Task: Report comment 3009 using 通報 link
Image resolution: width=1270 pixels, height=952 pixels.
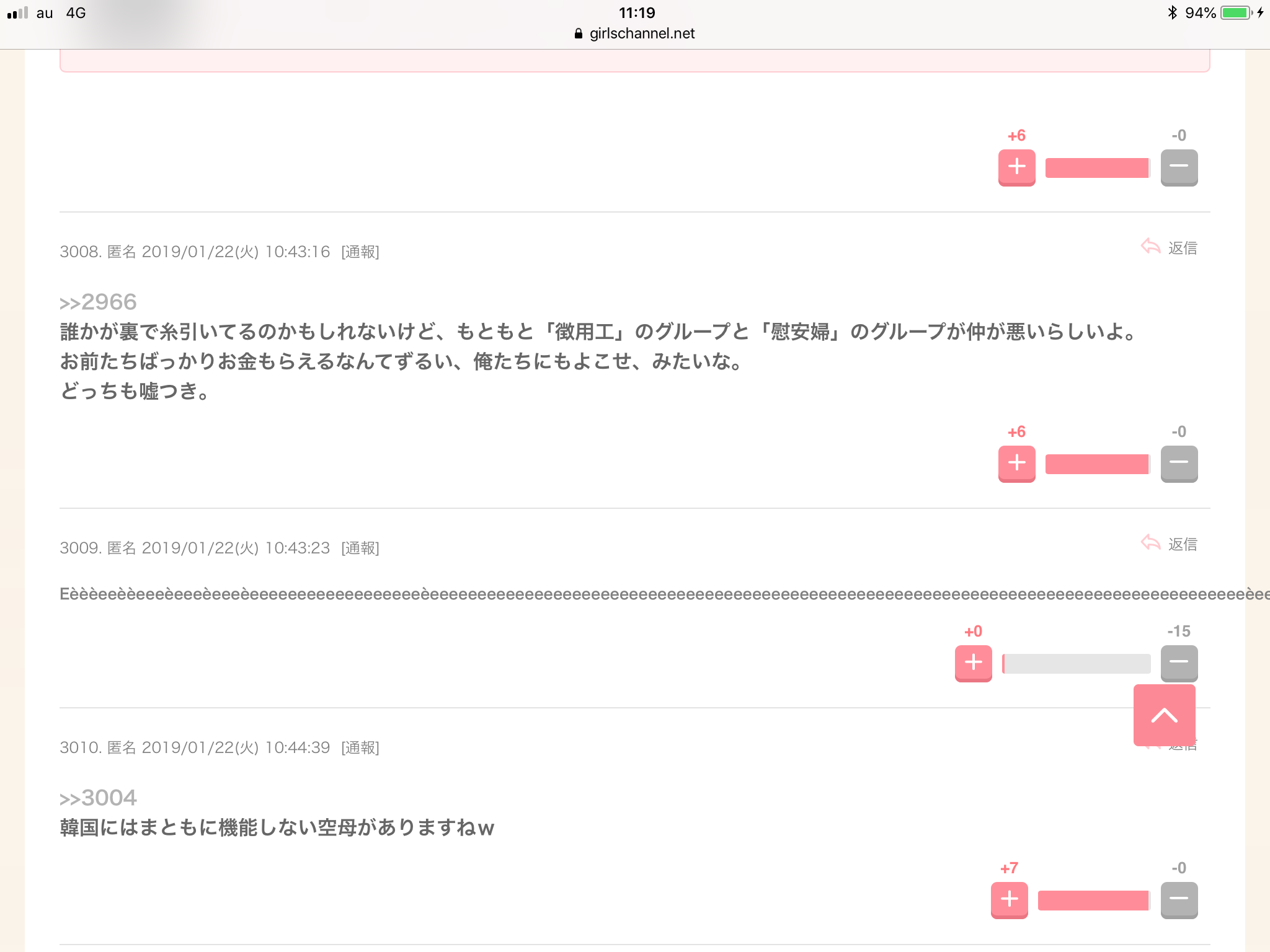Action: pyautogui.click(x=360, y=548)
